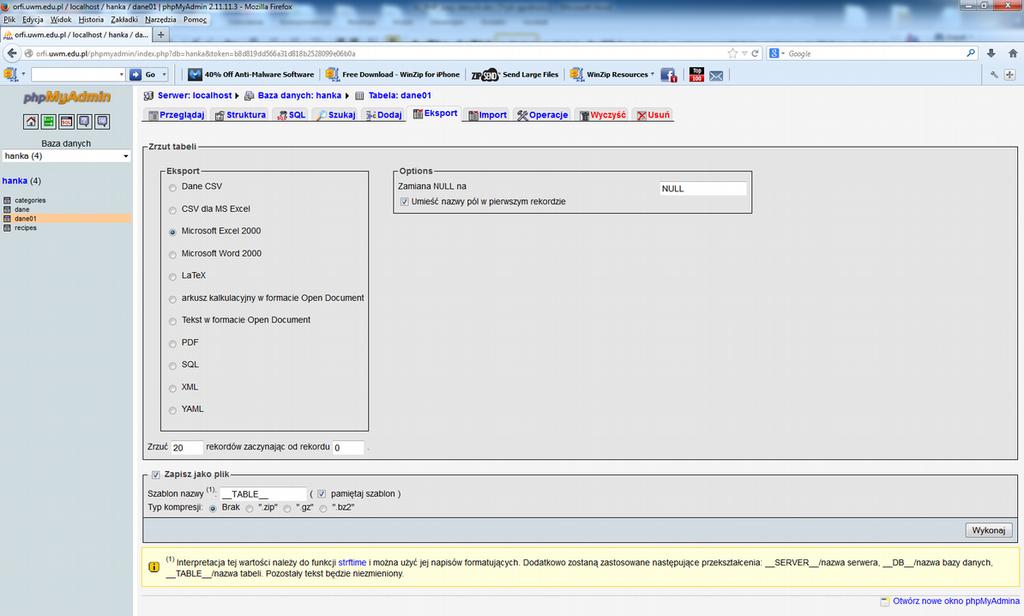Viewport: 1024px width, 616px height.
Task: Click the Facebook icon in WinZip toolbar
Action: coord(668,75)
